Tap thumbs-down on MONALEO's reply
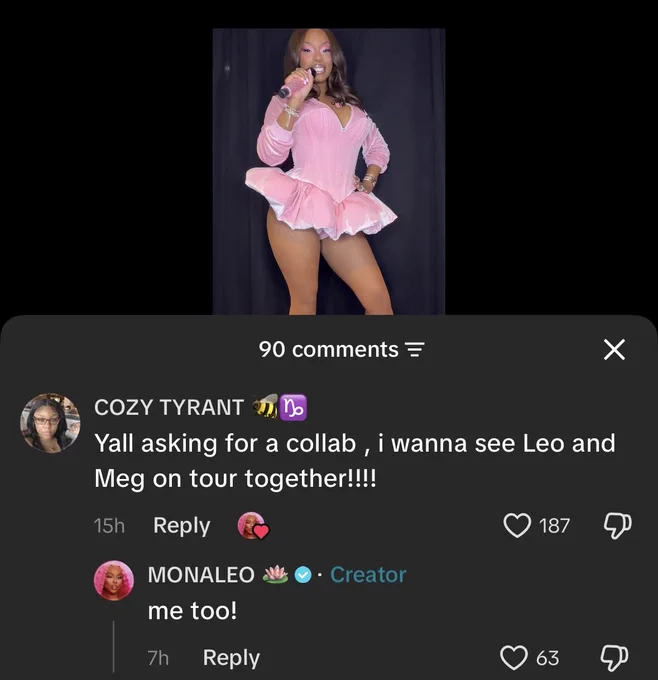658x680 pixels. coord(614,658)
